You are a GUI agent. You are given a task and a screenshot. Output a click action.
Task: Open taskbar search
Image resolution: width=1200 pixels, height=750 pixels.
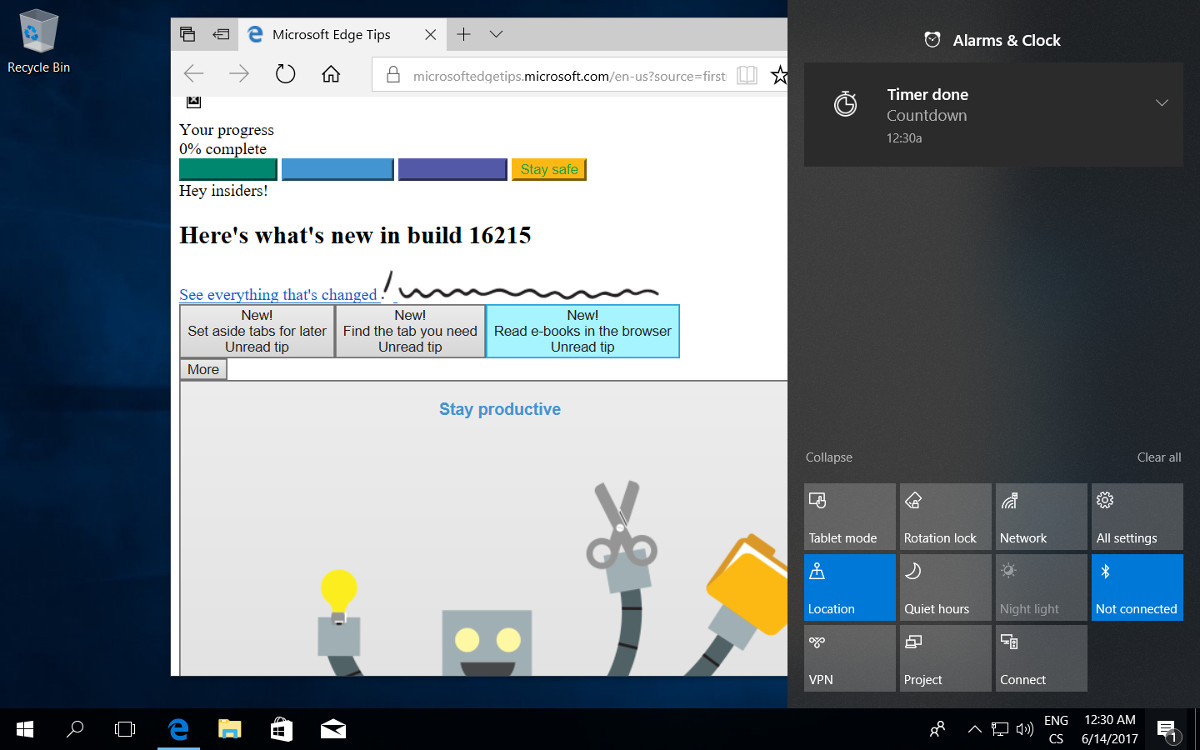[75, 730]
